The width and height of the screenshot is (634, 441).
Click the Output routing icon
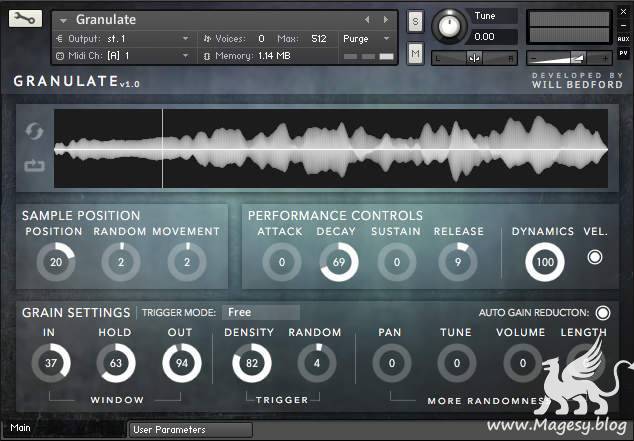click(59, 39)
